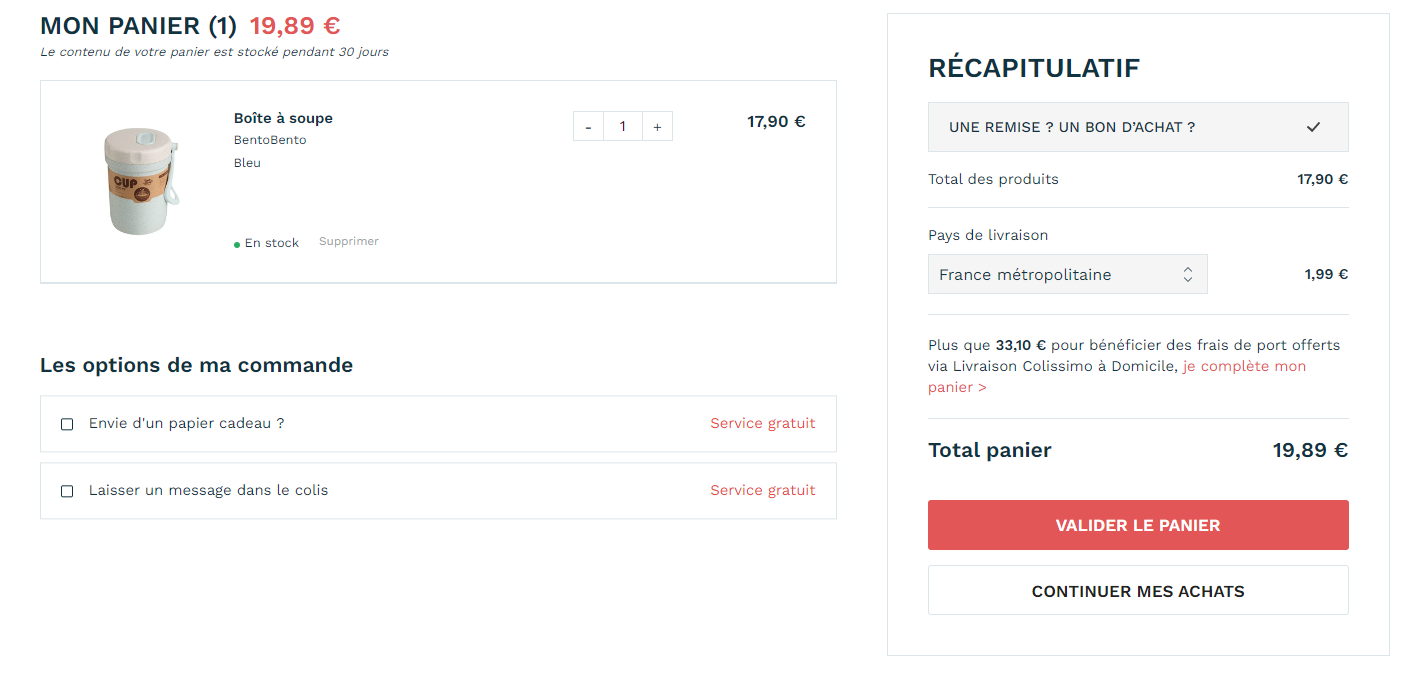Image resolution: width=1408 pixels, height=676 pixels.
Task: Increase quantity with the plus button
Action: click(657, 127)
